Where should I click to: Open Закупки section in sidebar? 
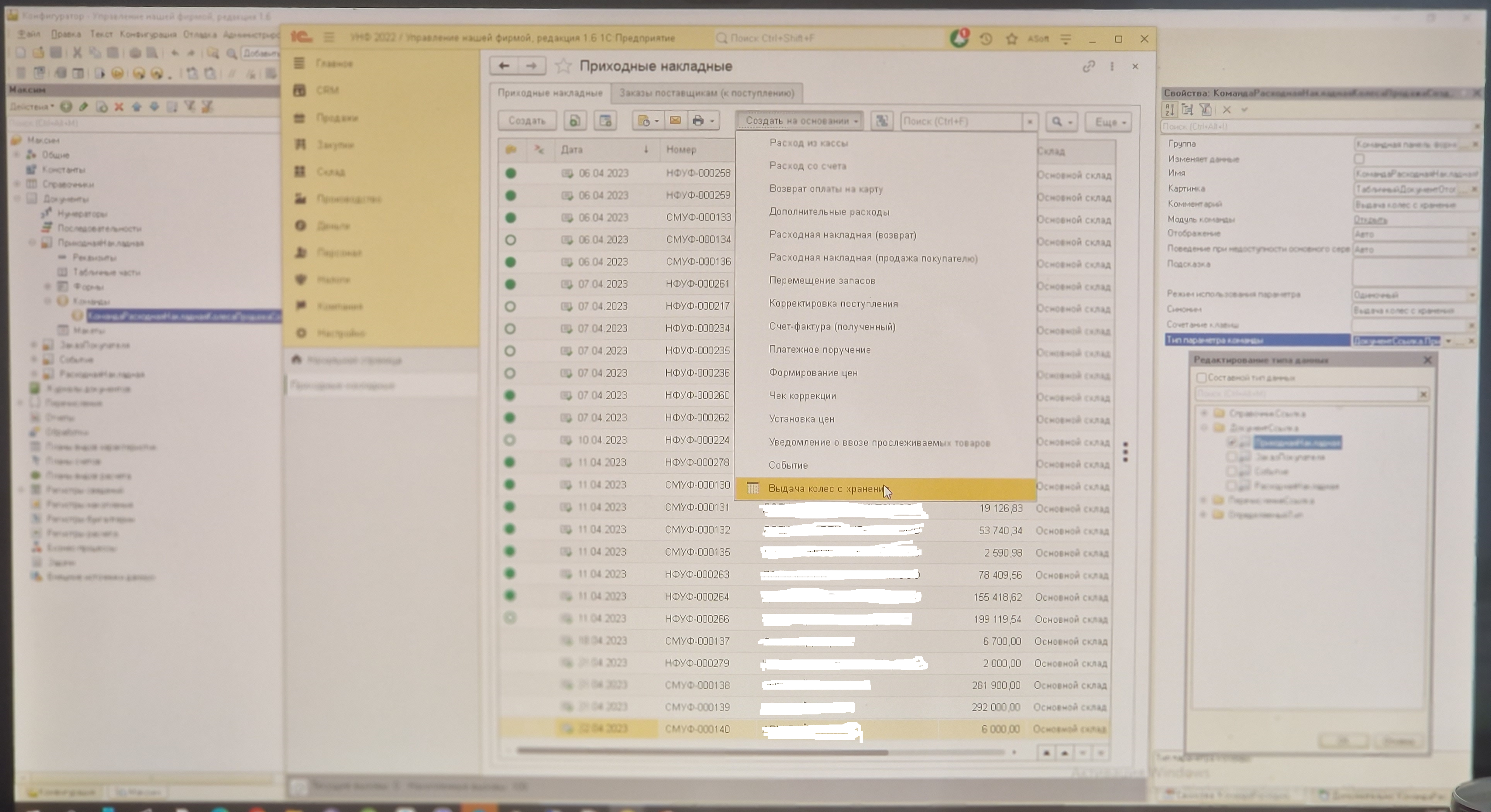coord(335,145)
